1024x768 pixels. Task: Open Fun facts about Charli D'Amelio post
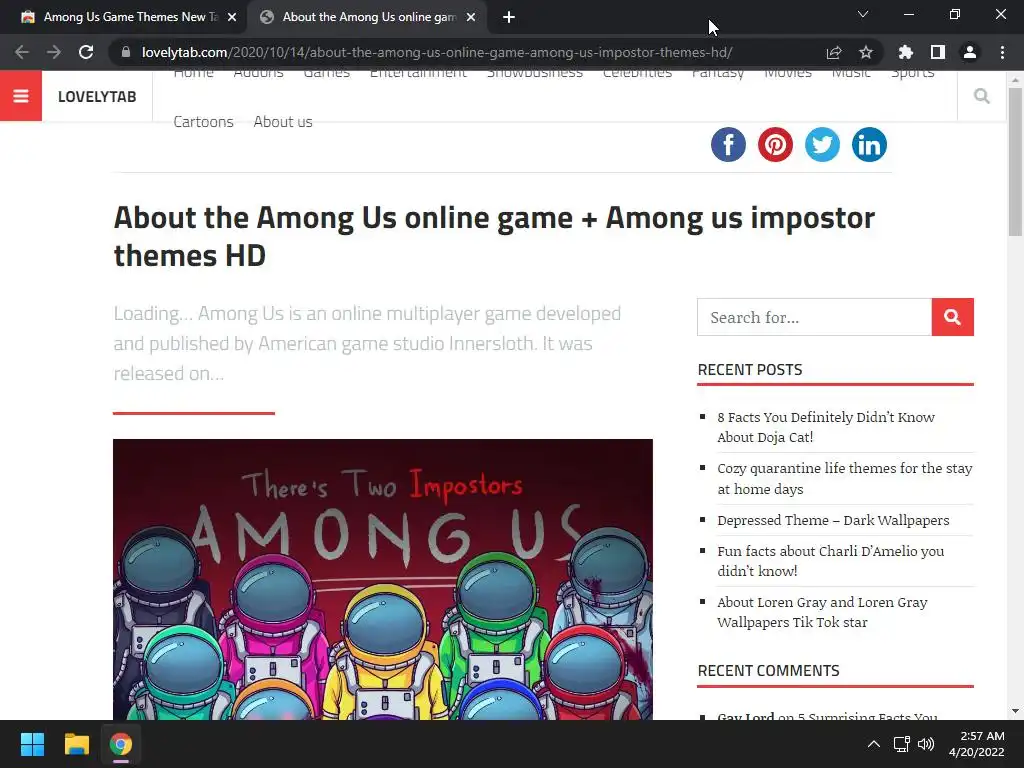pyautogui.click(x=830, y=560)
